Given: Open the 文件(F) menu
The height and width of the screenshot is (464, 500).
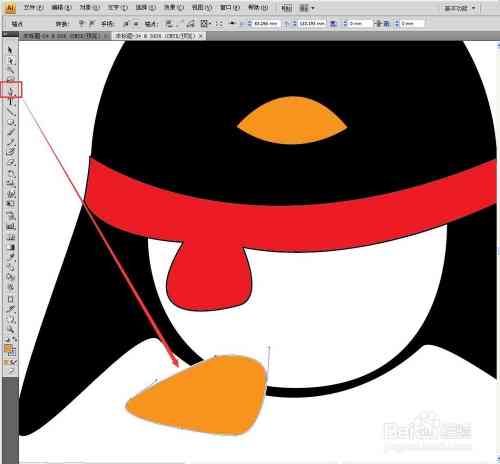Looking at the screenshot, I should (33, 8).
